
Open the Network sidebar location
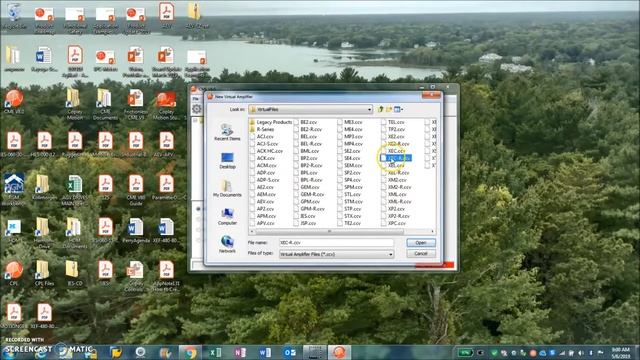pyautogui.click(x=227, y=244)
